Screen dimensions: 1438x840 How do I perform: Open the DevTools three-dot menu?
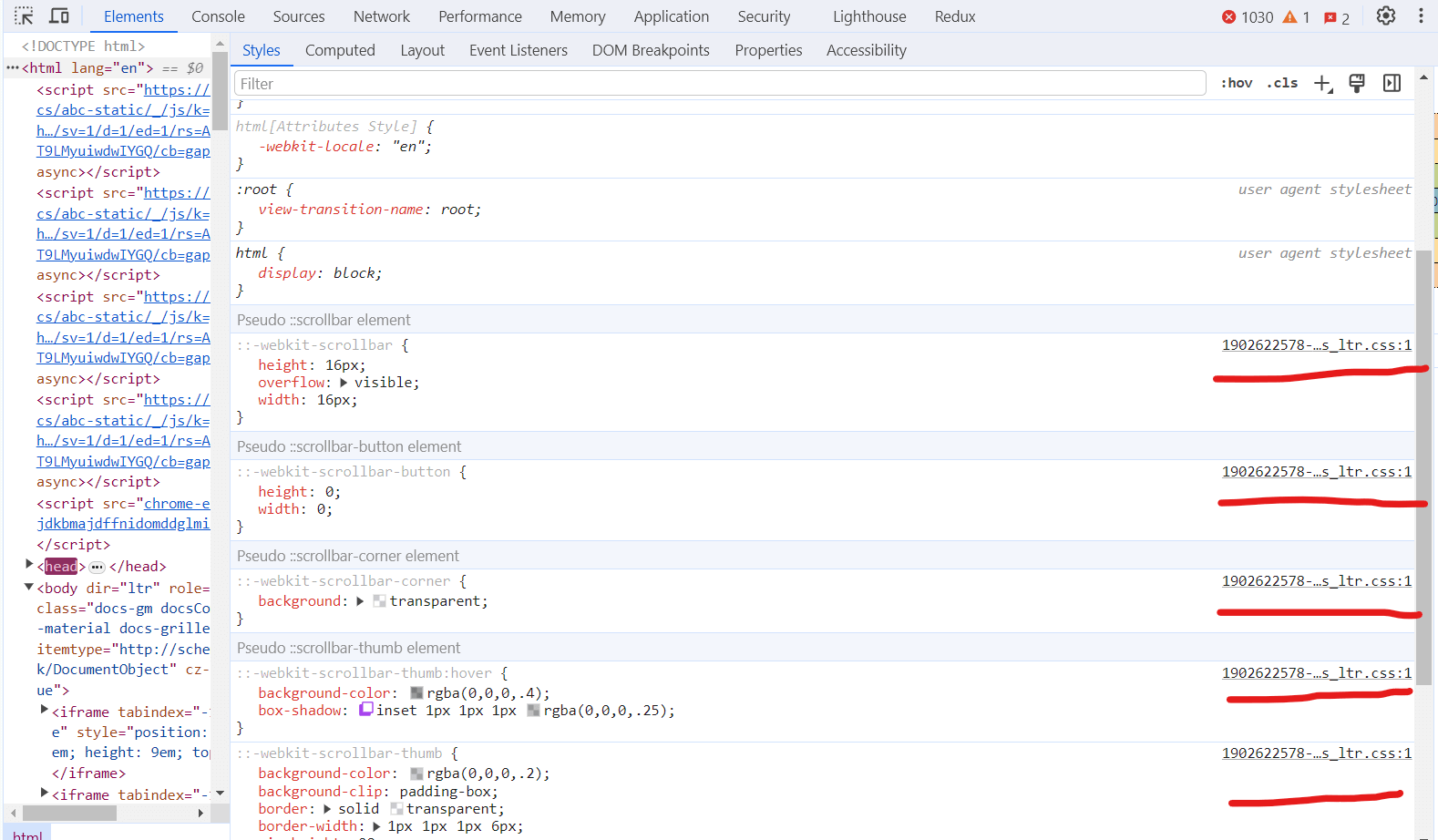point(1421,16)
